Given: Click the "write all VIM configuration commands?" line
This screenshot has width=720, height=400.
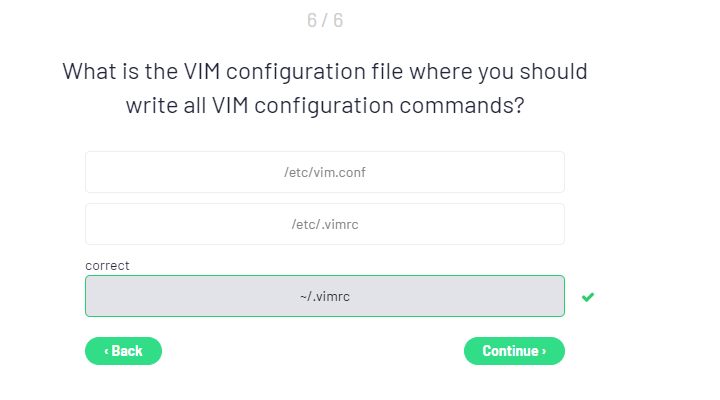Looking at the screenshot, I should coord(324,105).
